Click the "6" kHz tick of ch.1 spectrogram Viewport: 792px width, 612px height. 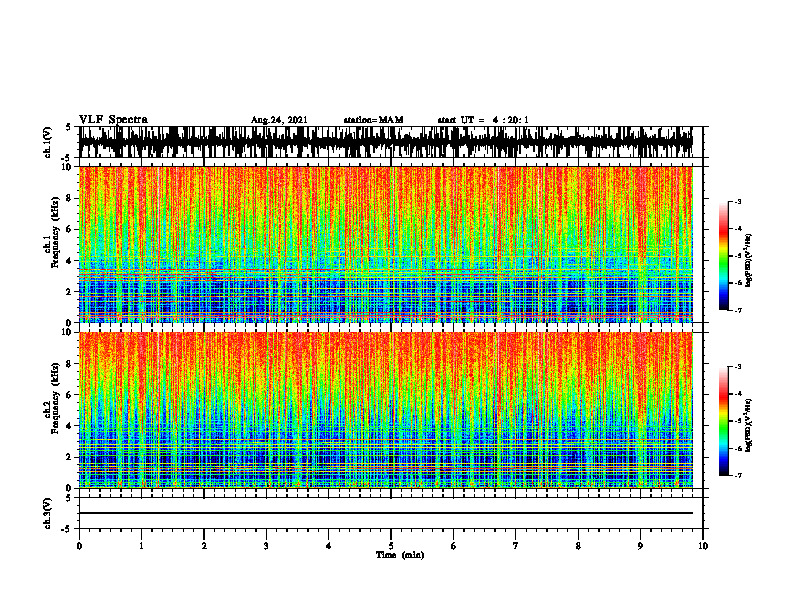click(x=70, y=229)
